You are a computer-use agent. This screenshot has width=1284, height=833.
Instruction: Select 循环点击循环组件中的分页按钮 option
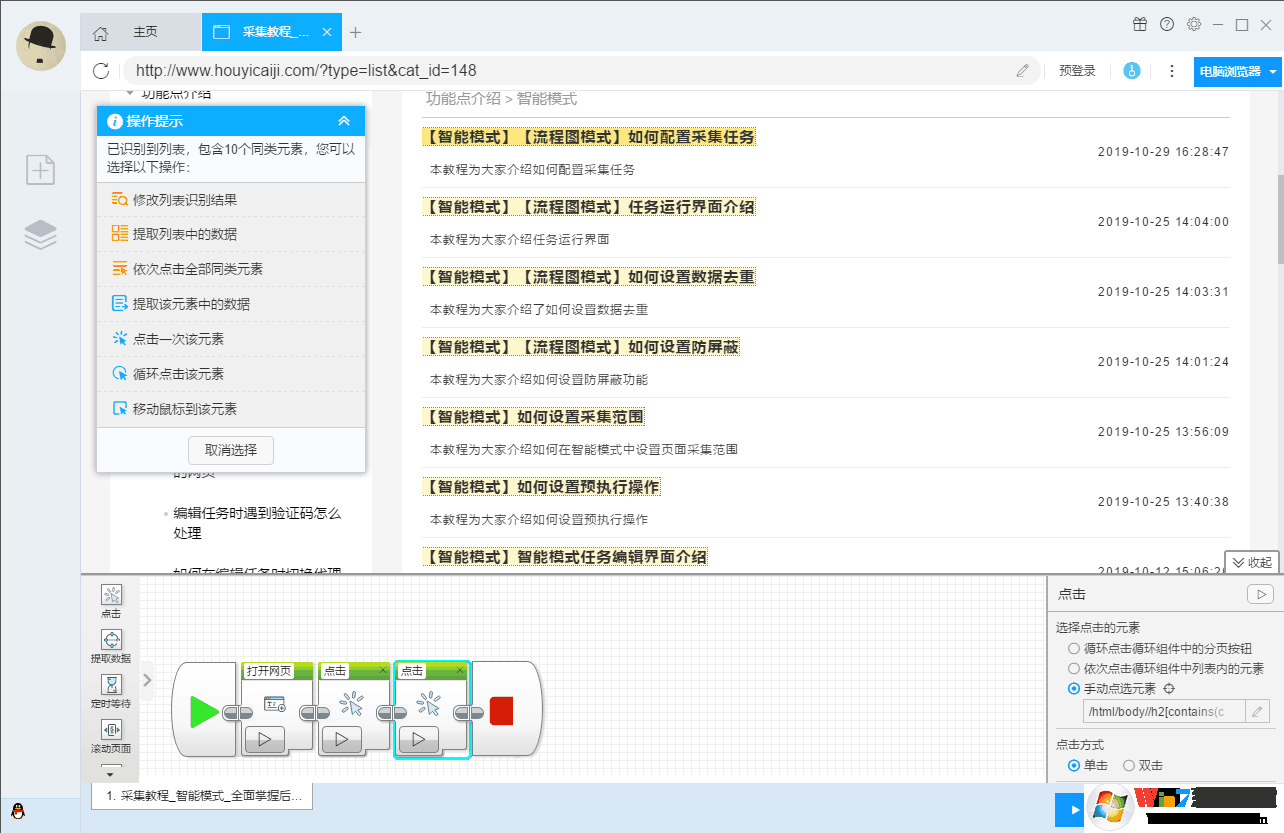click(1073, 646)
